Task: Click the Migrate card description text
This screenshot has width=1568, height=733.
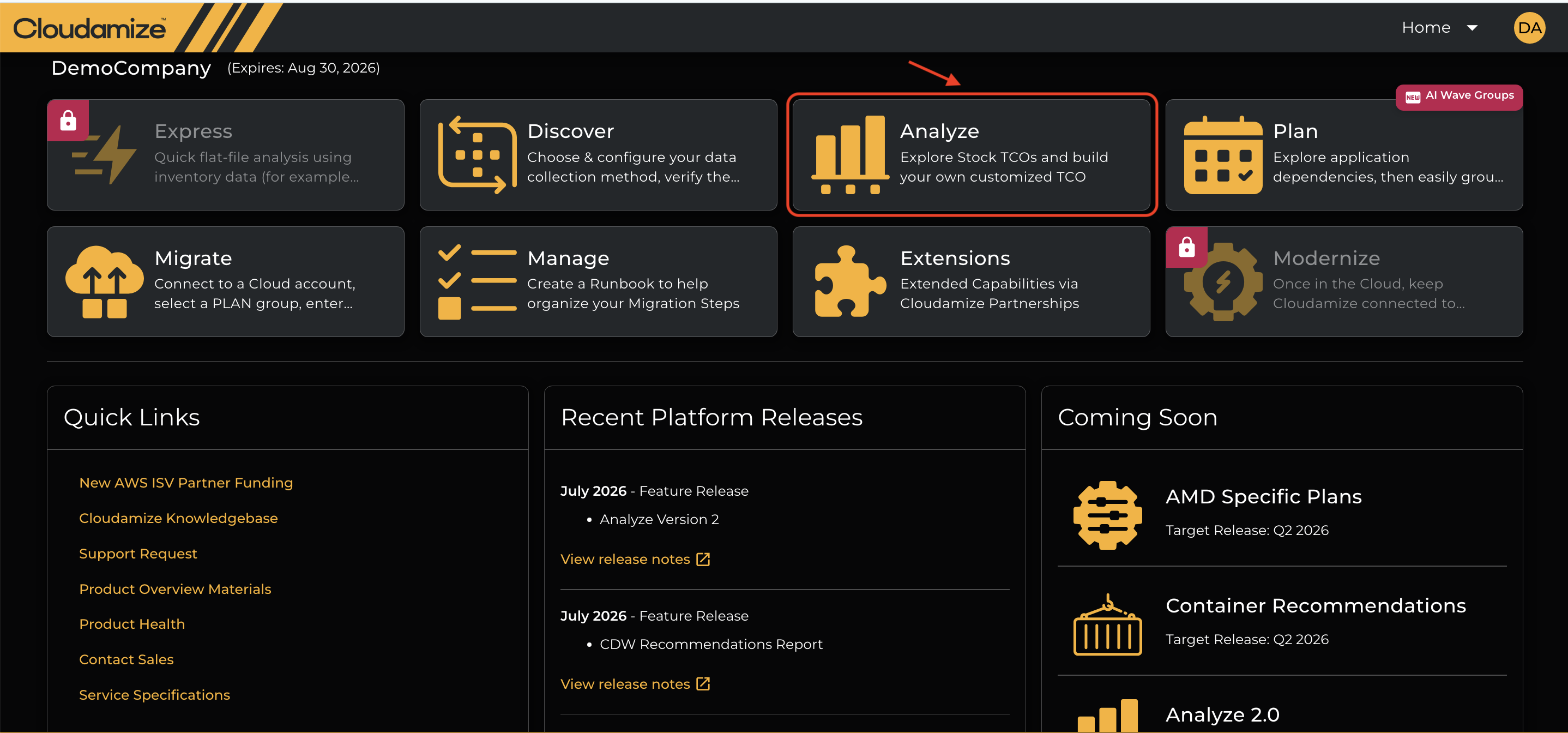Action: (x=255, y=293)
